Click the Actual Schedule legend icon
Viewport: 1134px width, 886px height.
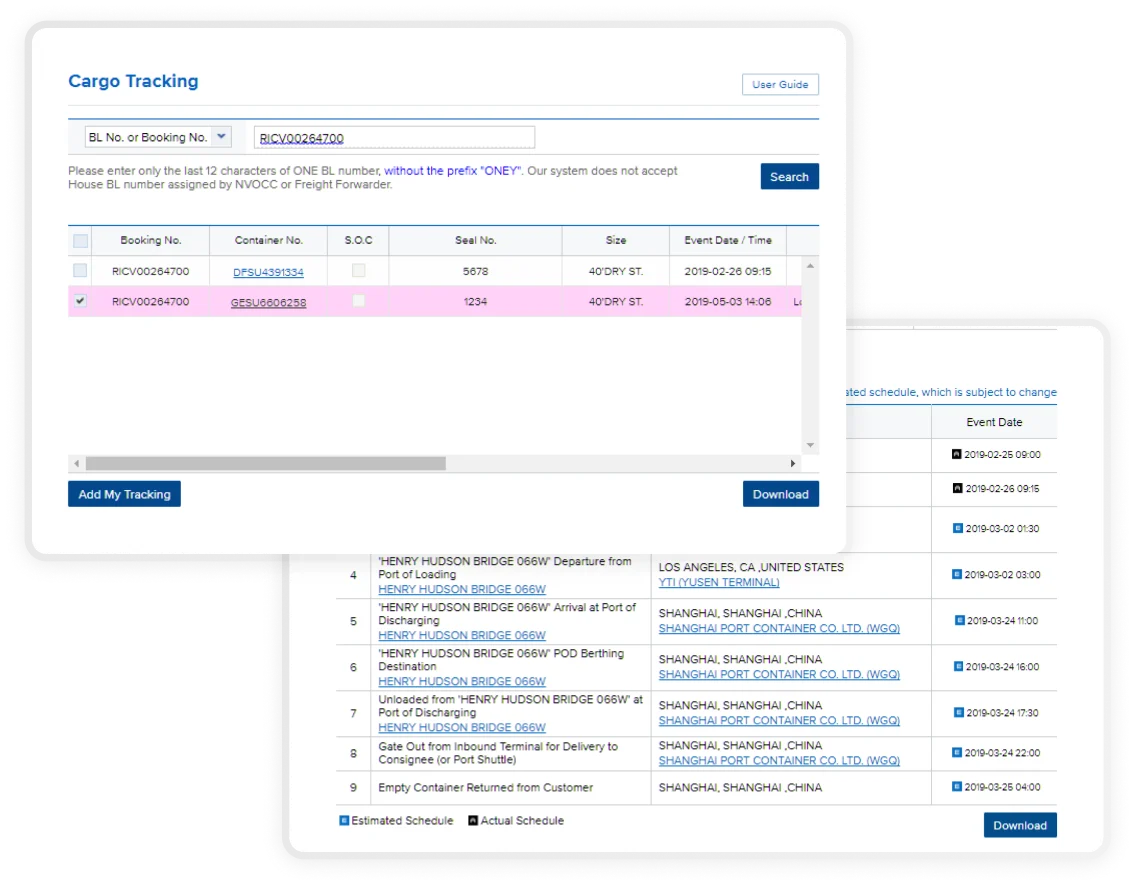click(473, 820)
